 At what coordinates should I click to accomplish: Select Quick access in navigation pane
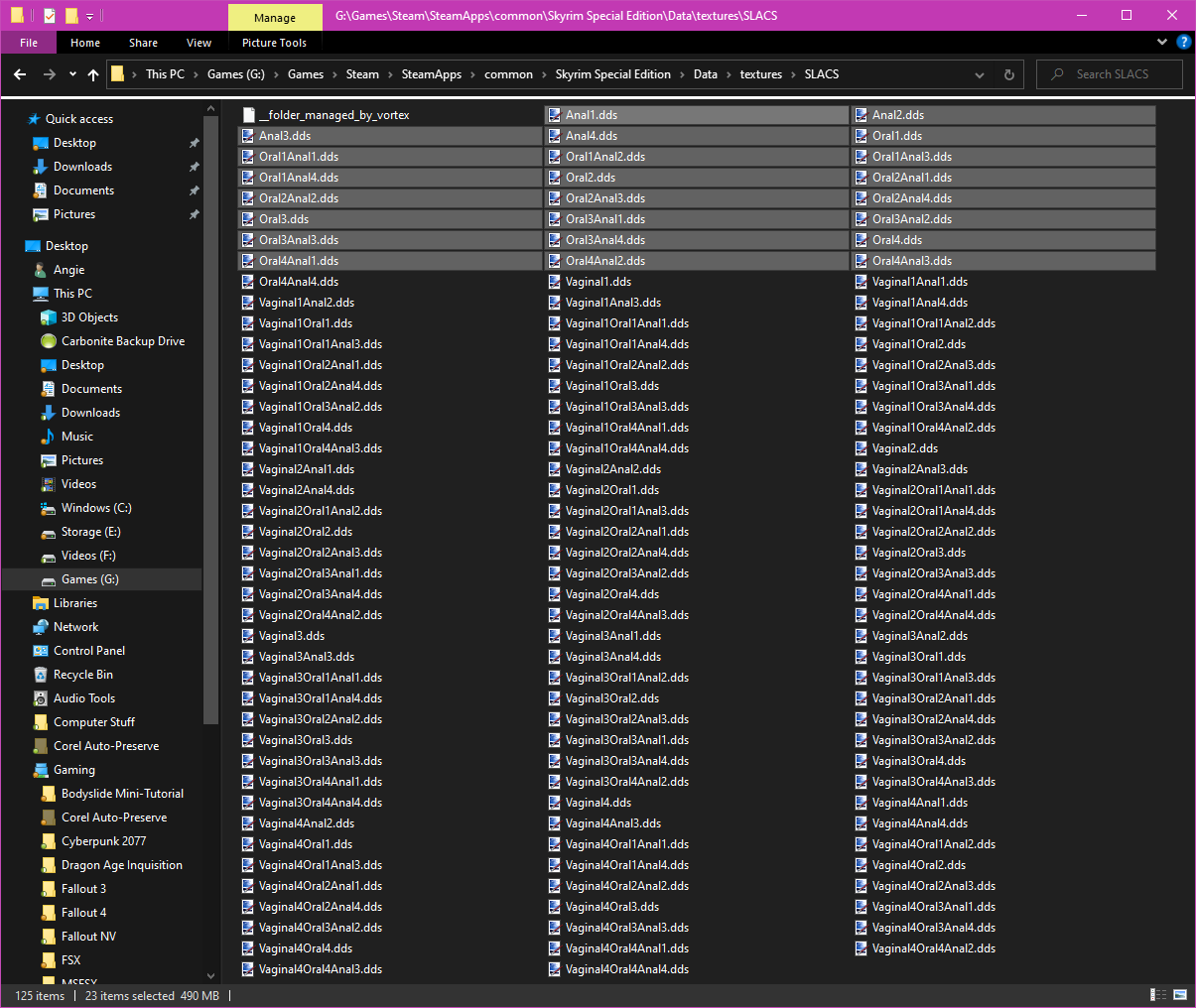coord(79,119)
